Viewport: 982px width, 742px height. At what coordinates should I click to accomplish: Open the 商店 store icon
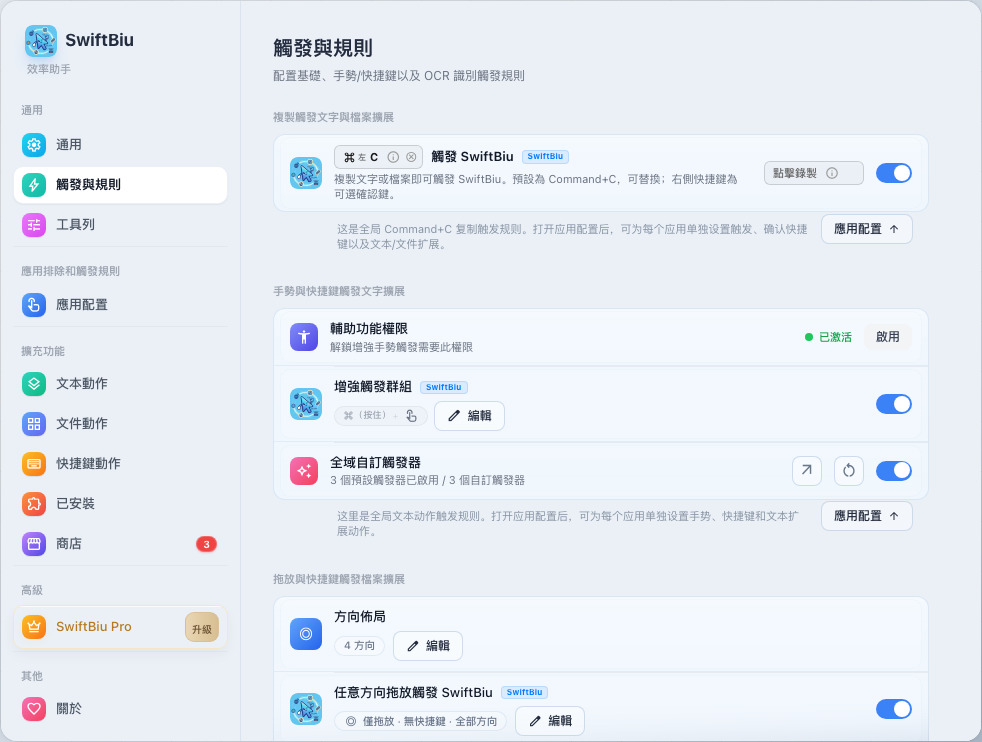tap(34, 544)
